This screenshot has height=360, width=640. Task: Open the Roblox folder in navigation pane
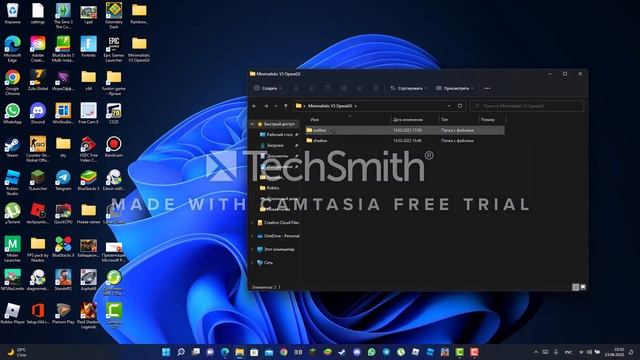coord(270,188)
